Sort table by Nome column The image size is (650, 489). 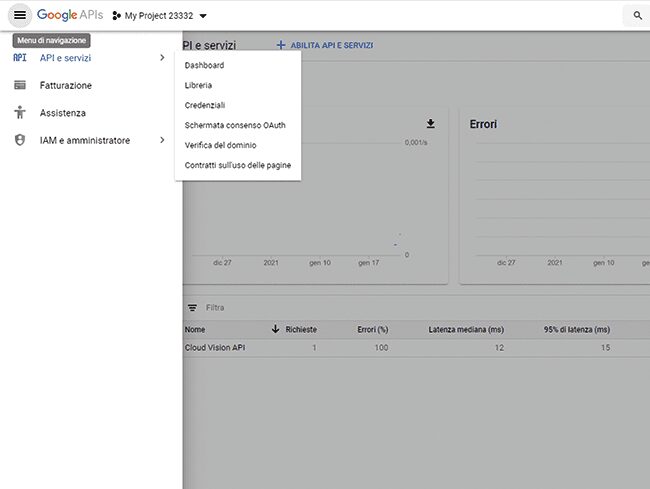click(x=195, y=329)
